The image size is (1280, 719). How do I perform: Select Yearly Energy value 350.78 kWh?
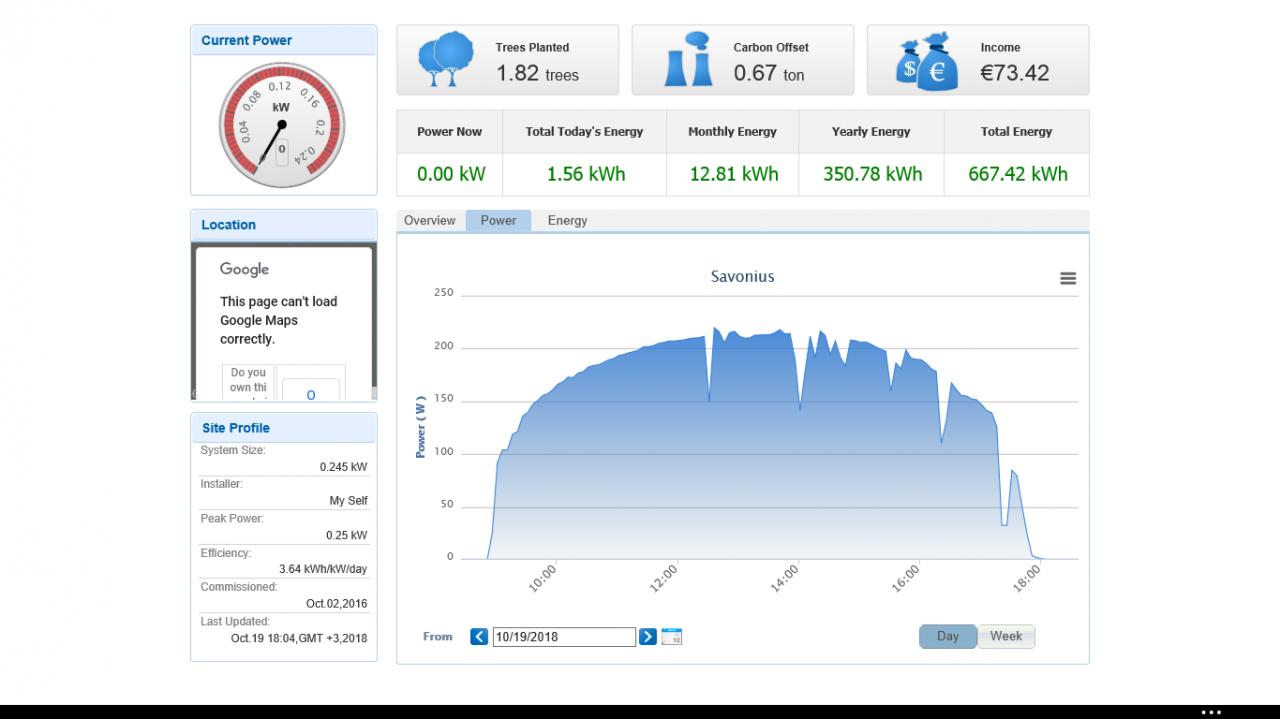873,174
